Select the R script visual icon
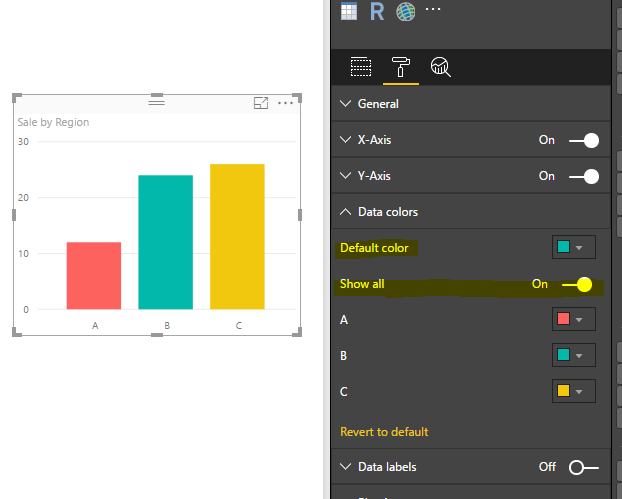The height and width of the screenshot is (499, 622). coord(377,11)
